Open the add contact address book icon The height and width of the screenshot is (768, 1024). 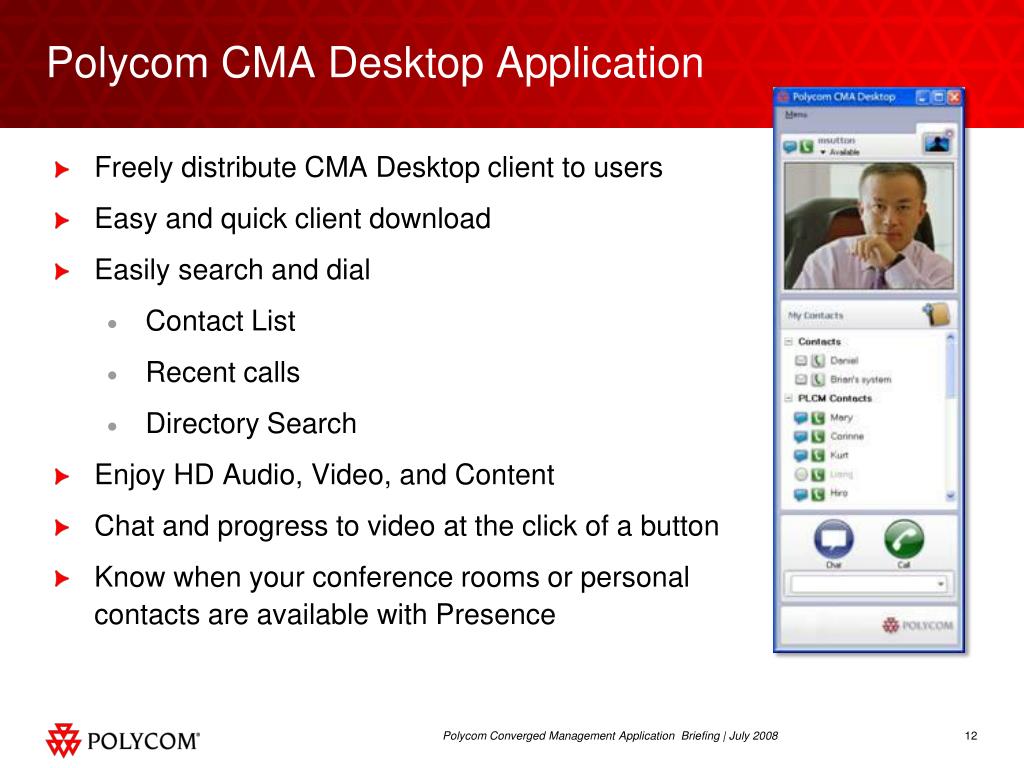[936, 315]
